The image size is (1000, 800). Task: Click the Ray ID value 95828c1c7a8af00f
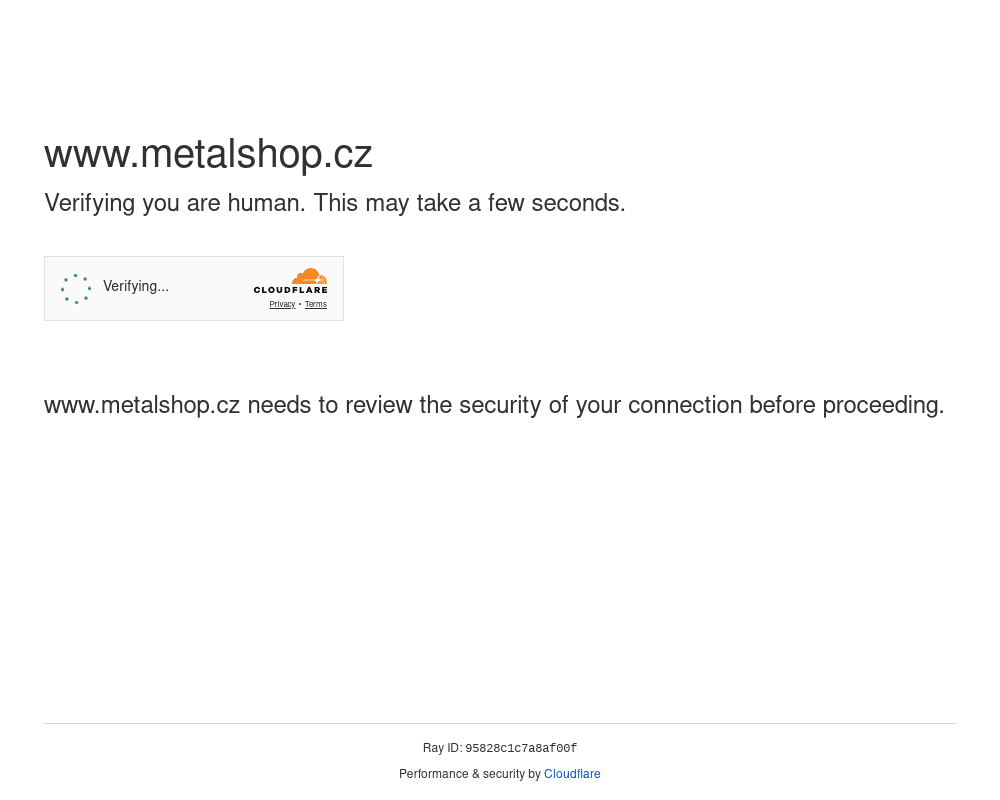pyautogui.click(x=521, y=748)
